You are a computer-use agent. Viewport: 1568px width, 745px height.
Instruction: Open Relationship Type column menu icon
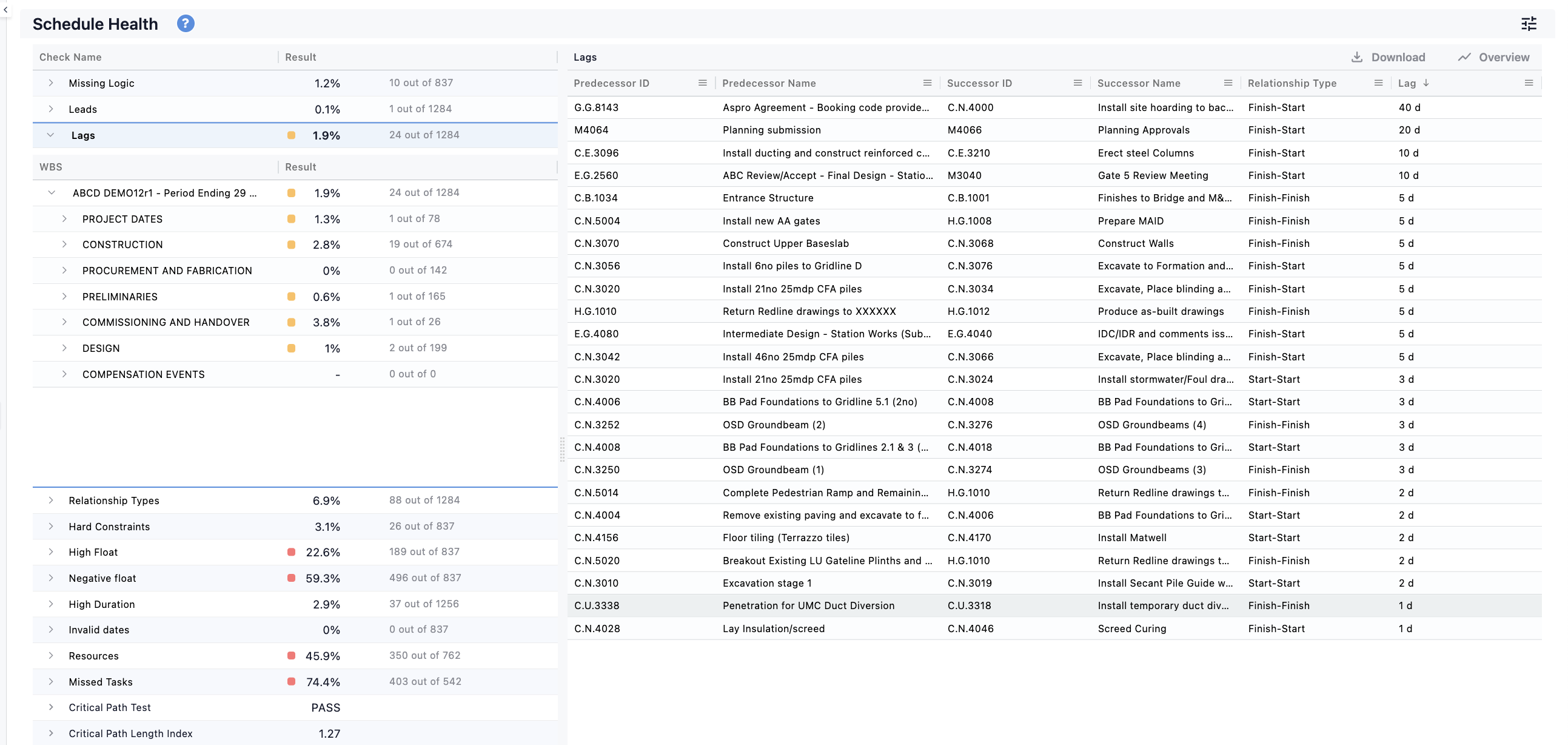coord(1378,83)
